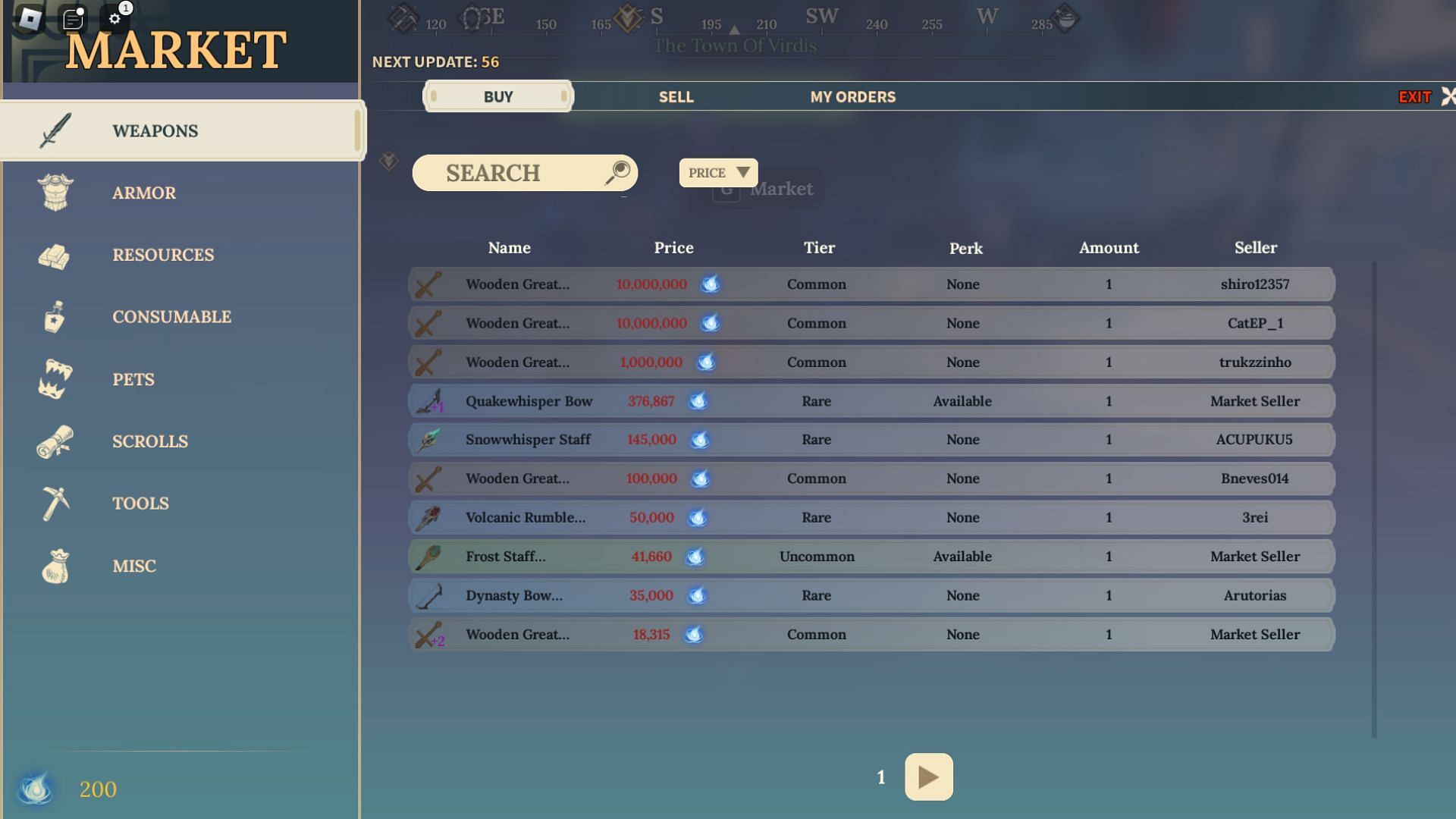Select the Pets category icon
Image resolution: width=1456 pixels, height=819 pixels.
coord(55,378)
